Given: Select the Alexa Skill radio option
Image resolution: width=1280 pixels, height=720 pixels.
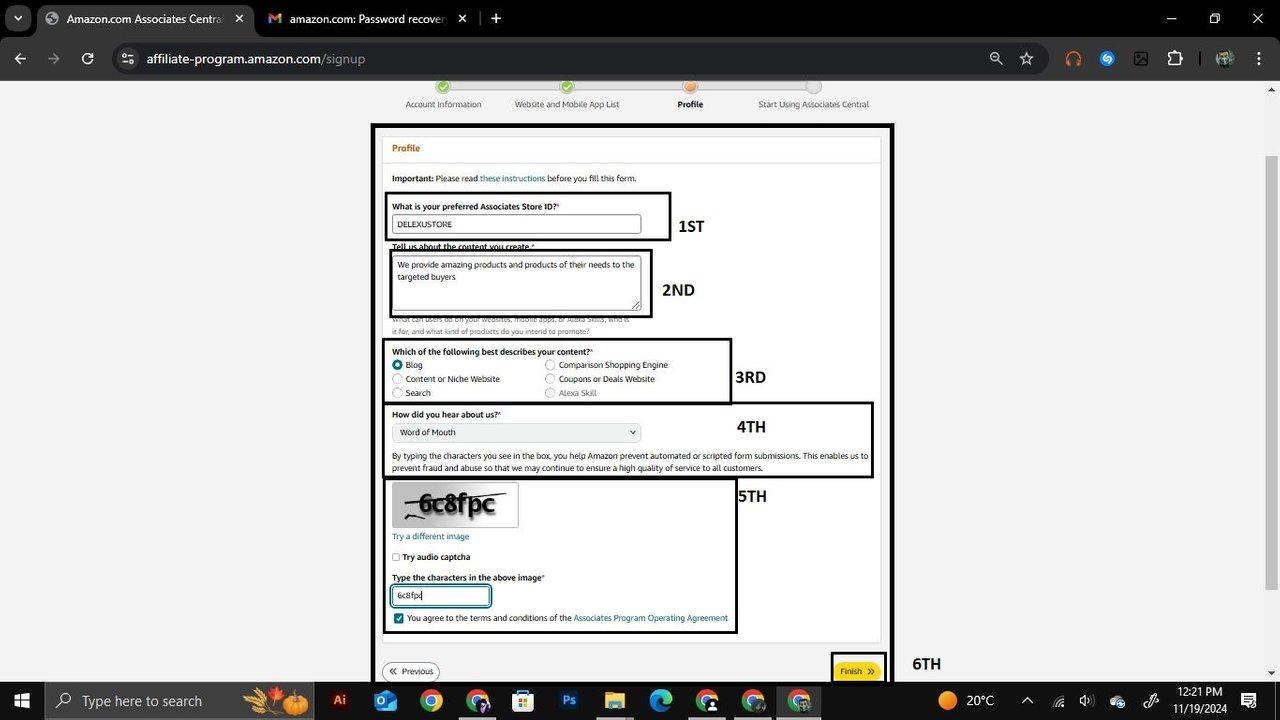Looking at the screenshot, I should [550, 393].
